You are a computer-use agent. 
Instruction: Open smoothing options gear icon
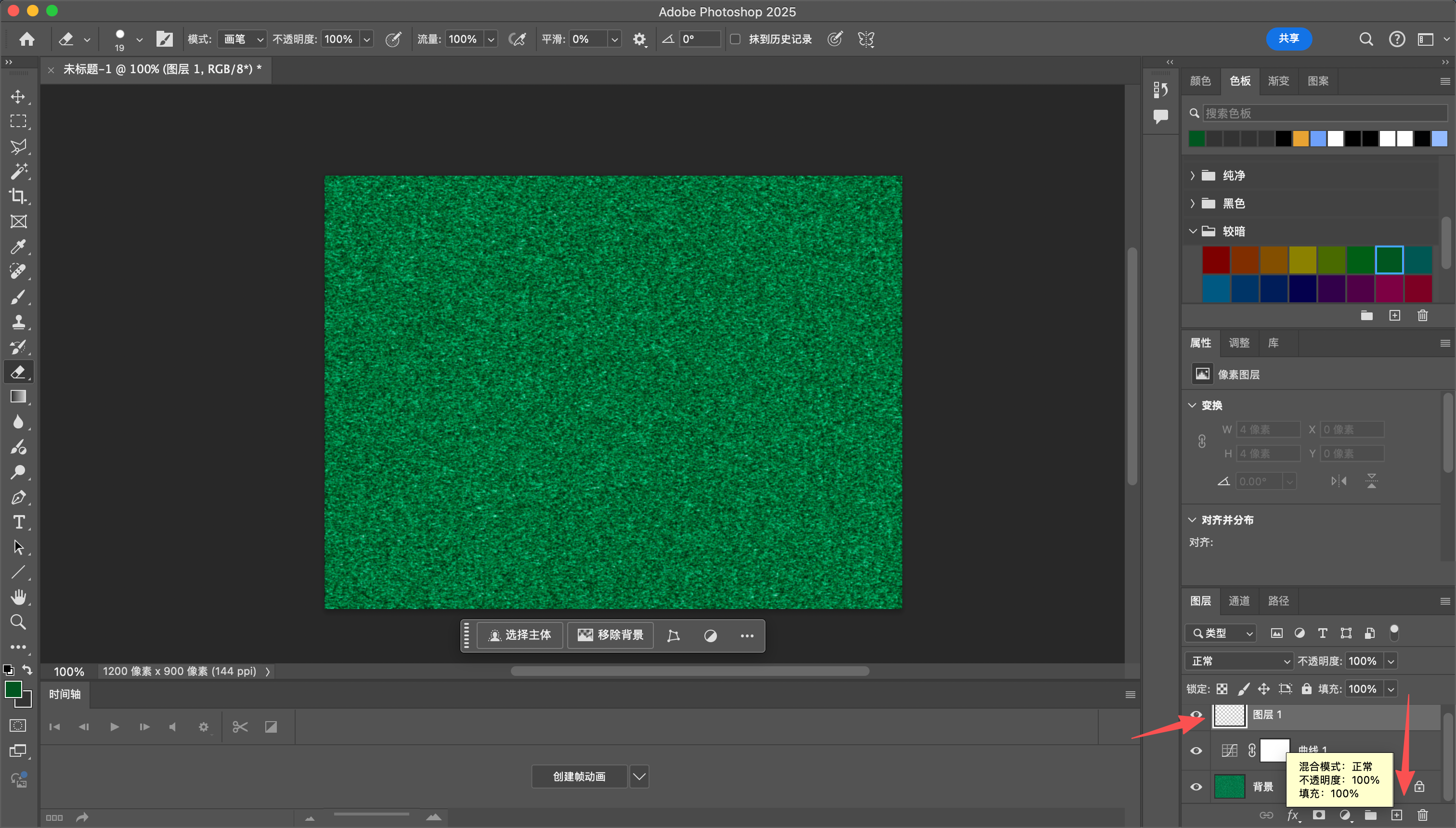639,39
